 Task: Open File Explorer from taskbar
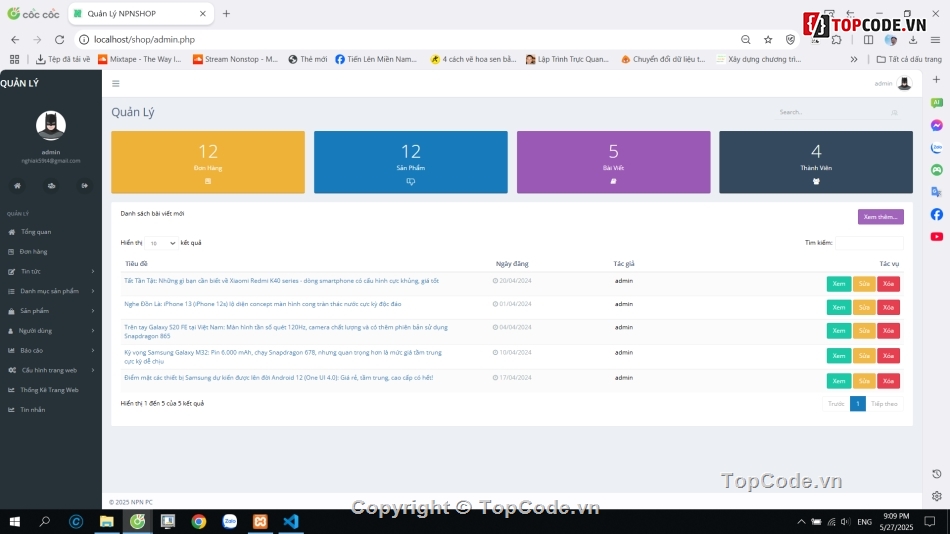tap(107, 521)
